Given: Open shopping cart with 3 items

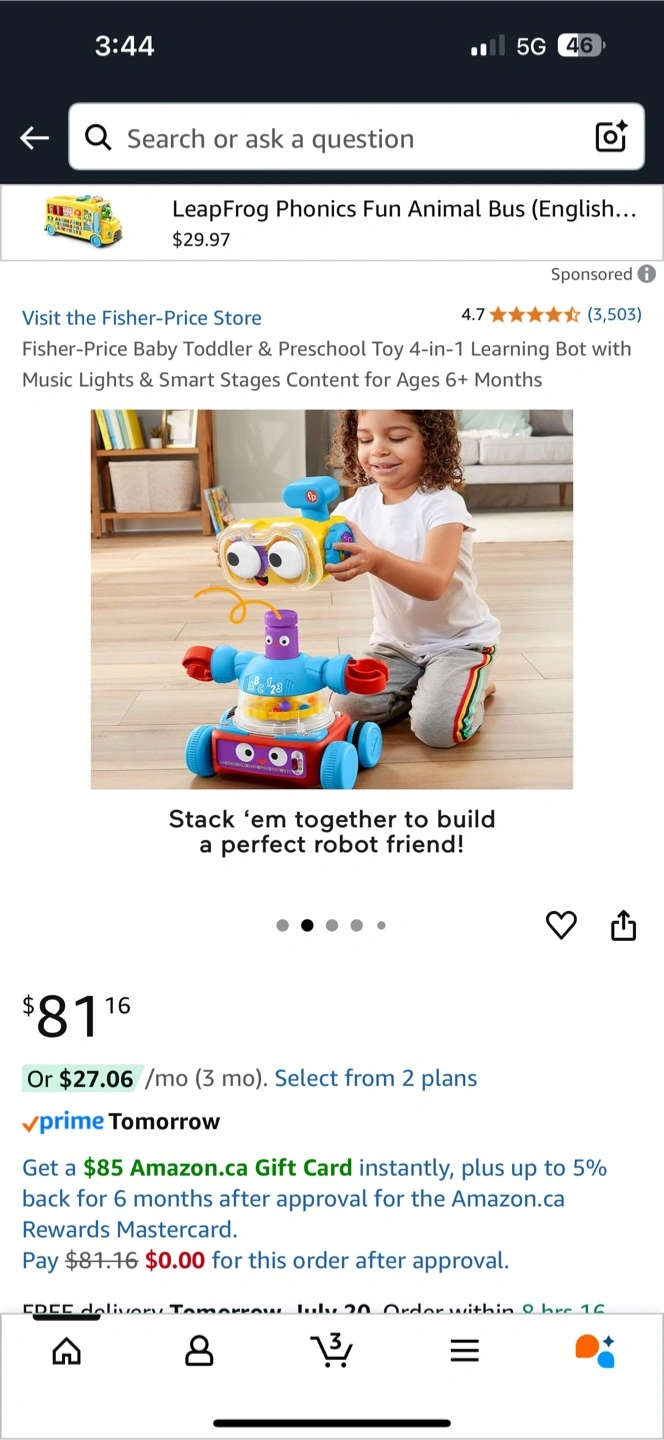Looking at the screenshot, I should [x=331, y=1350].
